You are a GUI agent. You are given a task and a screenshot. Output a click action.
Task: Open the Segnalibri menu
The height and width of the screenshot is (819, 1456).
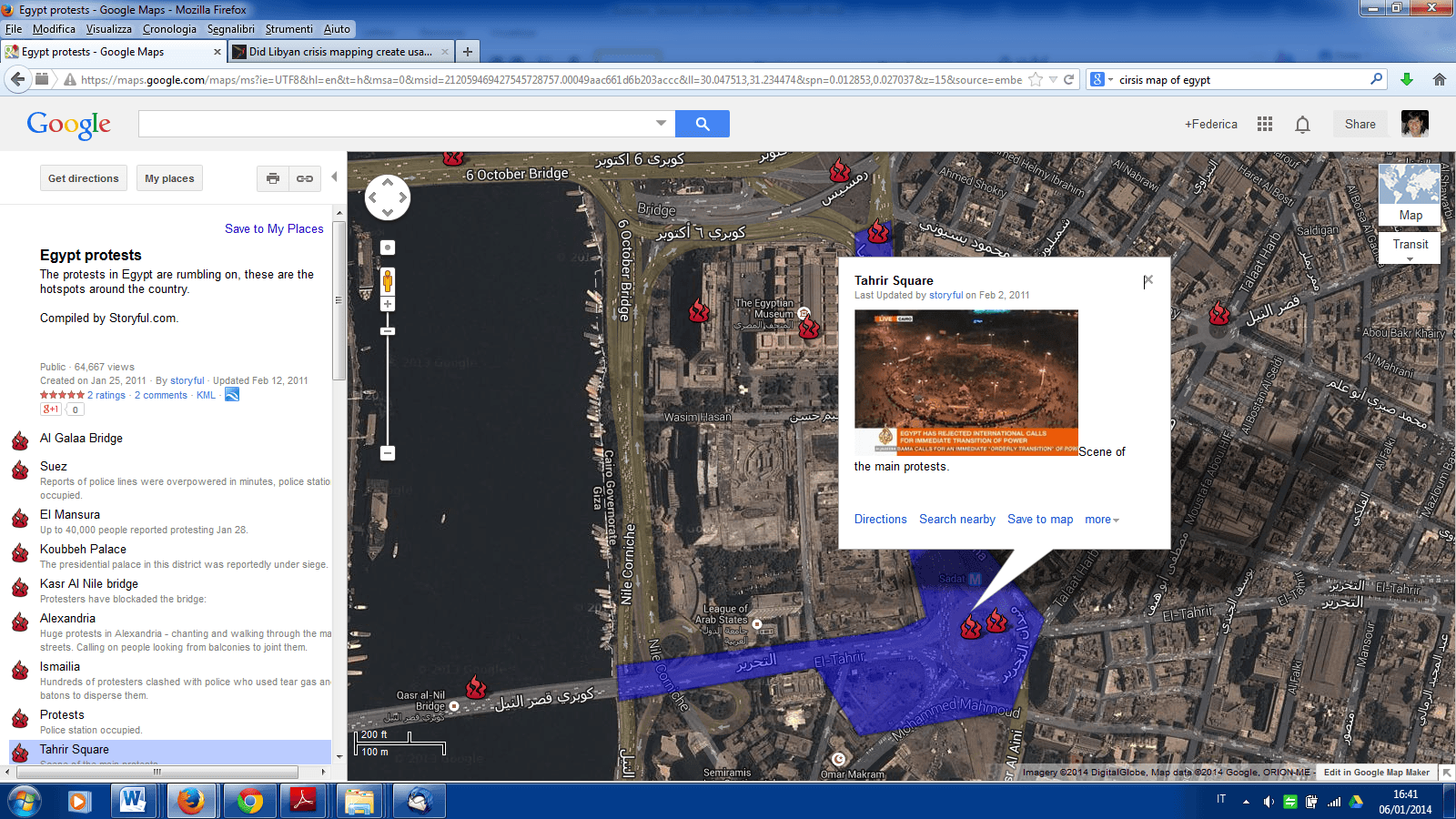(x=231, y=29)
